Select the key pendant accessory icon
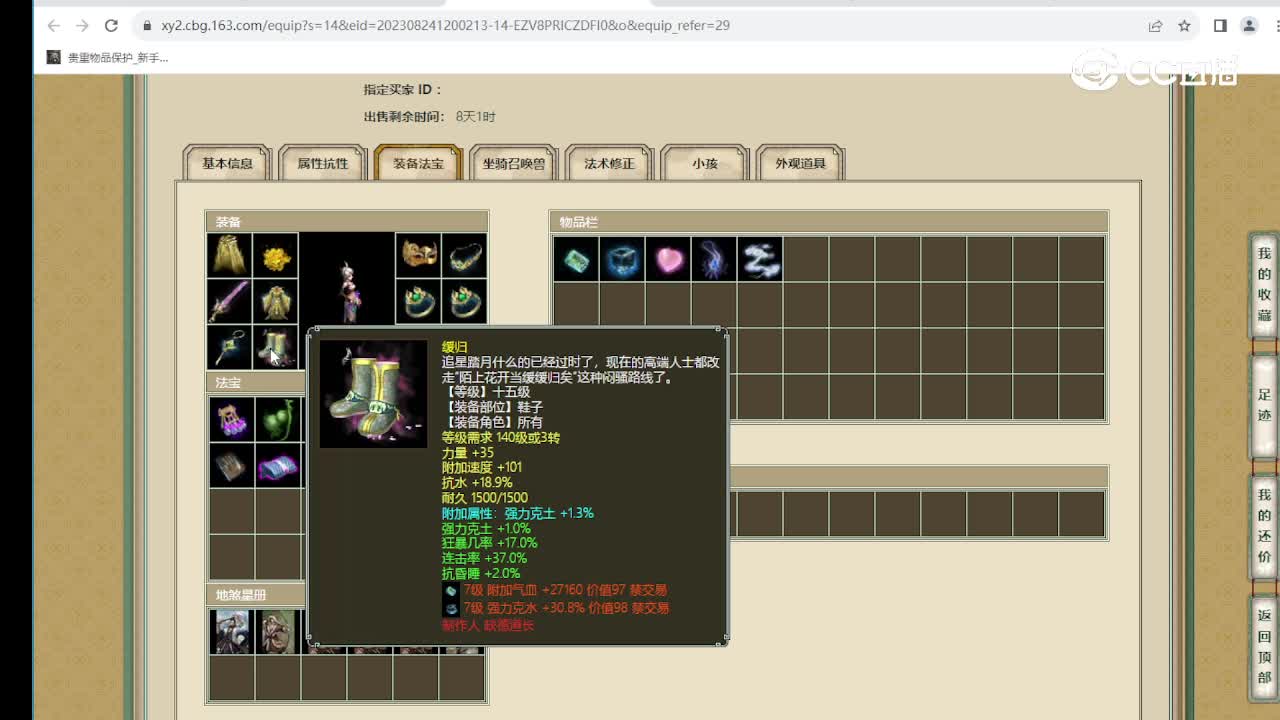Image resolution: width=1280 pixels, height=720 pixels. [230, 346]
